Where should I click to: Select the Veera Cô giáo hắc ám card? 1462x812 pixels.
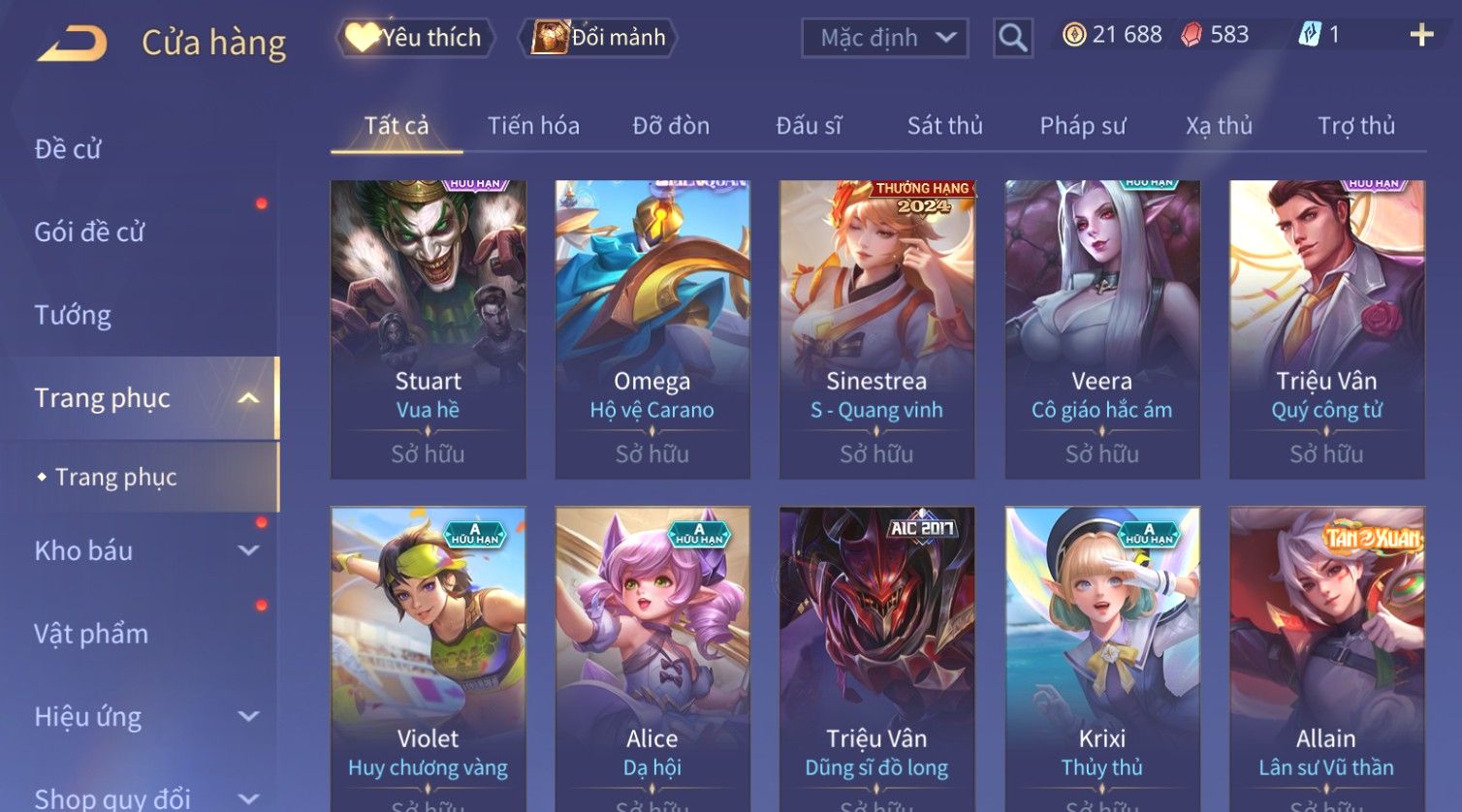coord(1101,329)
